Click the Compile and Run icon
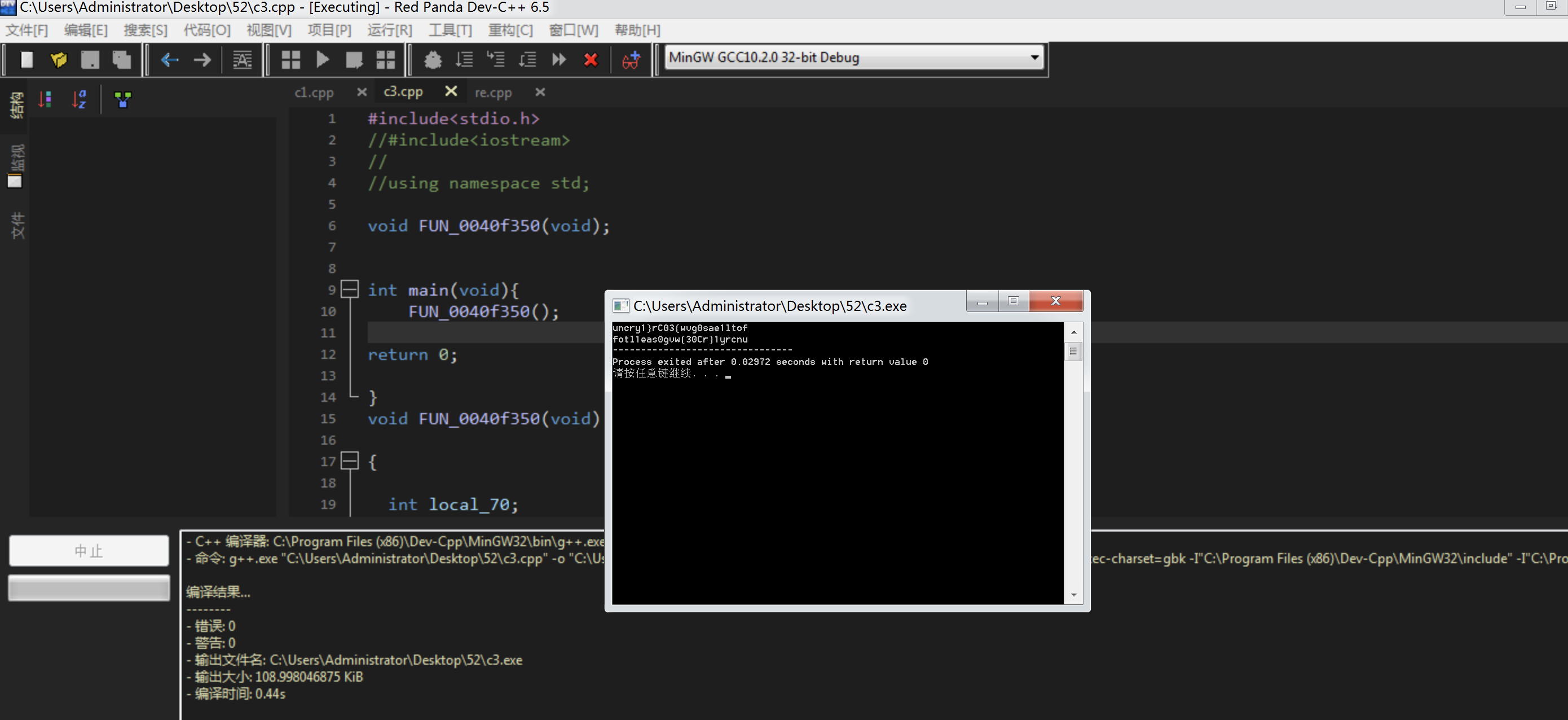 tap(354, 60)
